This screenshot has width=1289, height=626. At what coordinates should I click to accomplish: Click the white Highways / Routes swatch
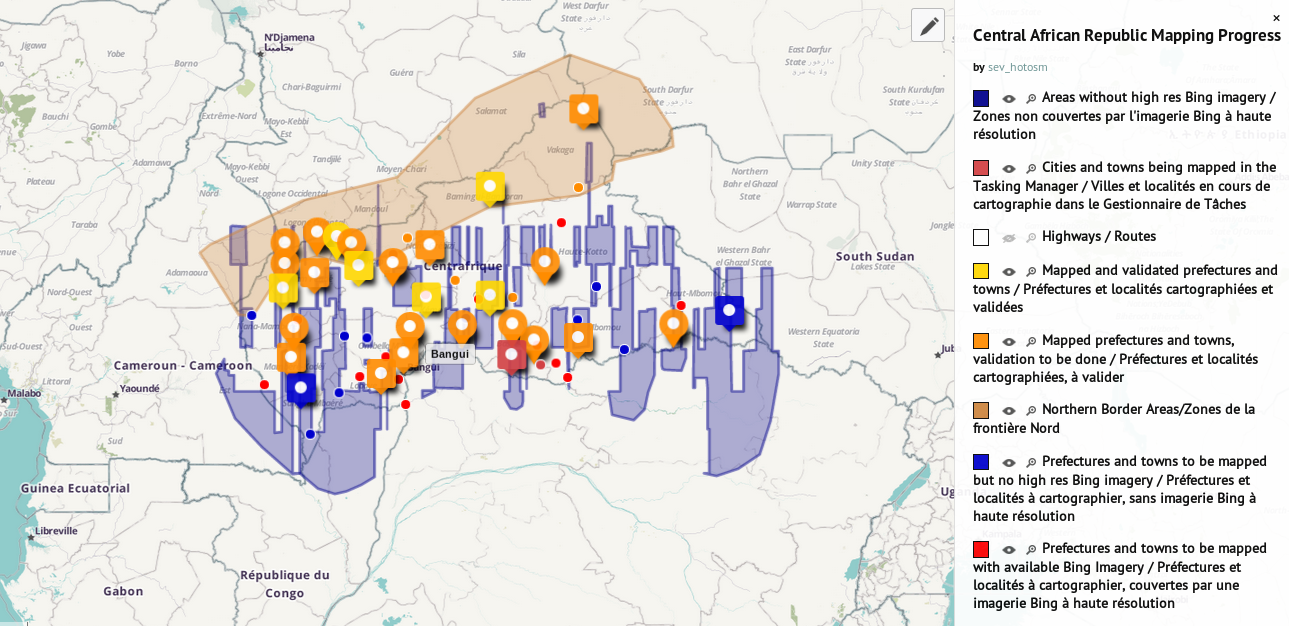981,237
